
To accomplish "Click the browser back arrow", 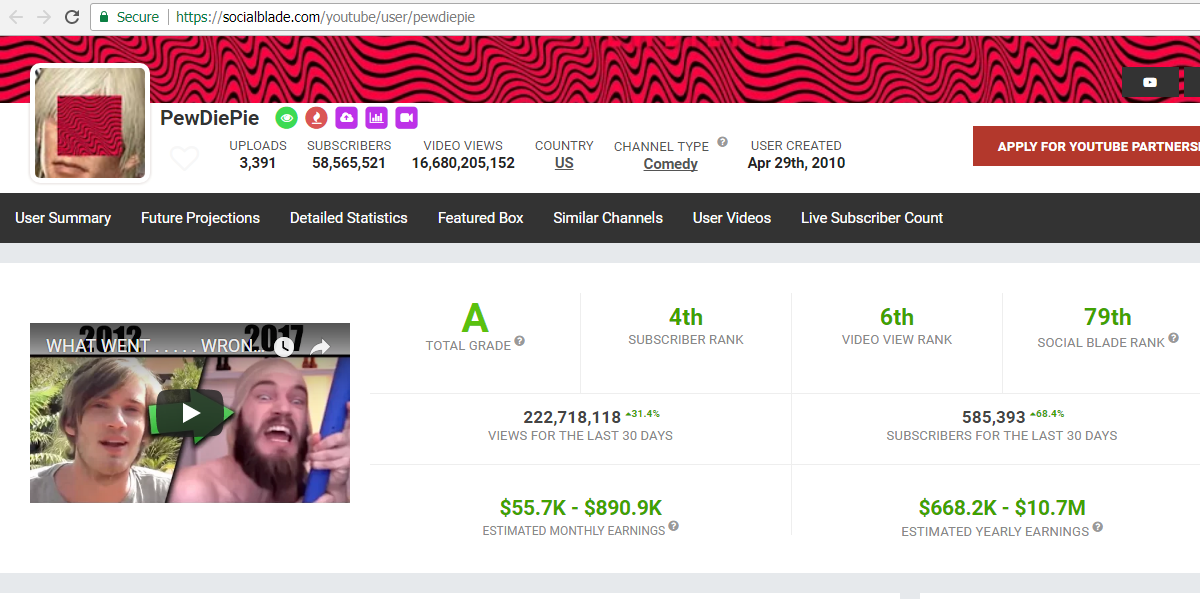I will [x=17, y=17].
